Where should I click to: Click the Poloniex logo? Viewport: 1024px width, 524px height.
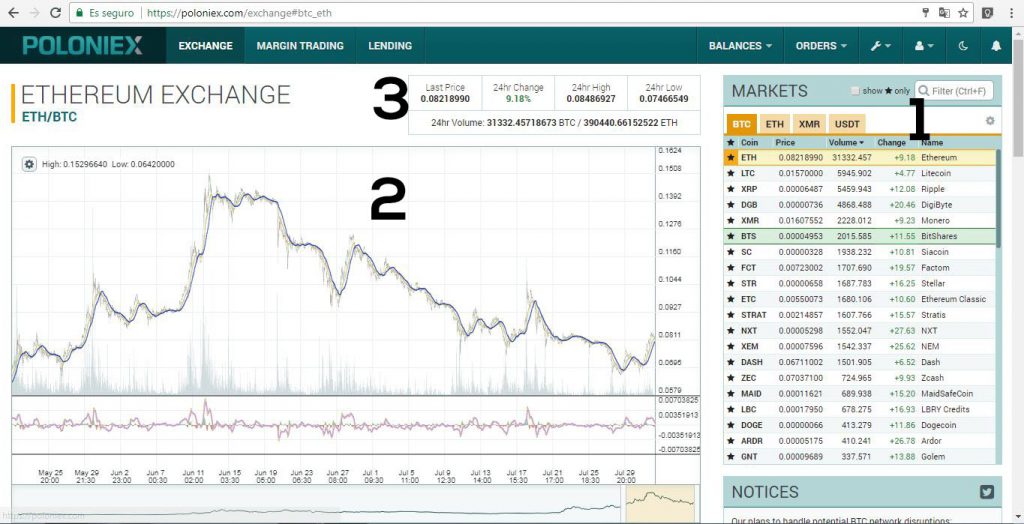tap(82, 45)
